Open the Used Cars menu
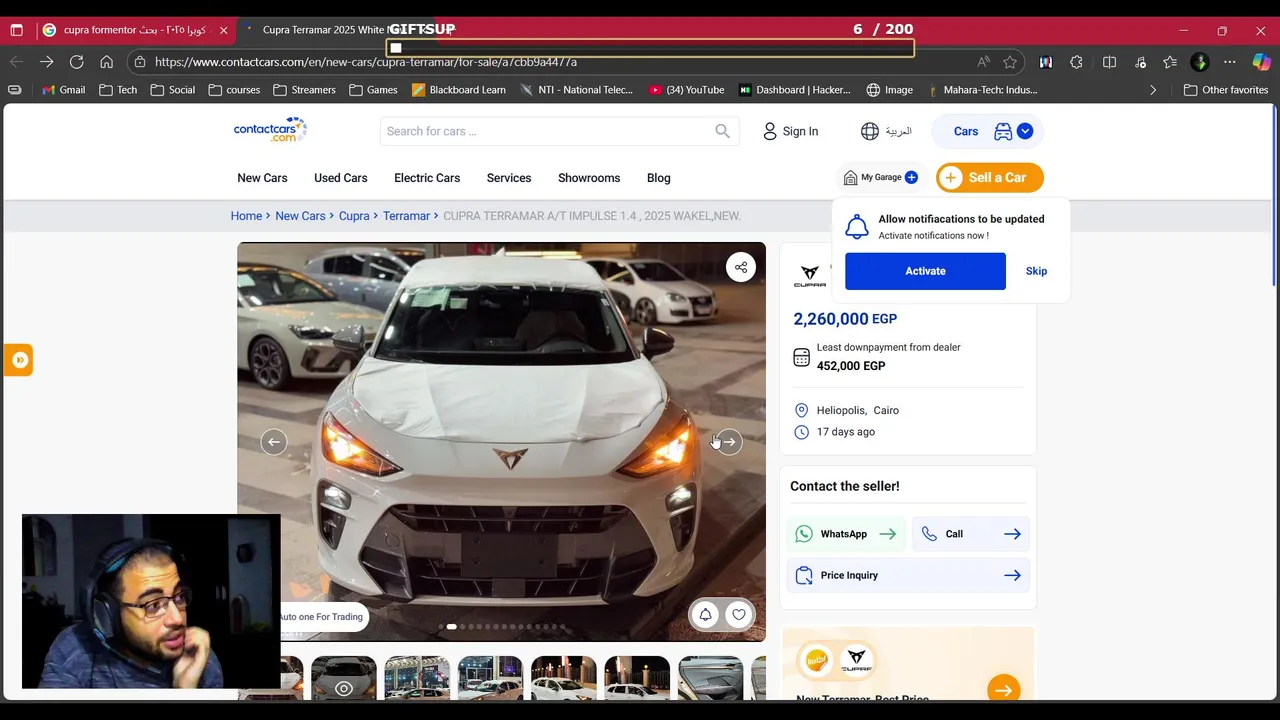This screenshot has height=720, width=1280. pyautogui.click(x=341, y=178)
